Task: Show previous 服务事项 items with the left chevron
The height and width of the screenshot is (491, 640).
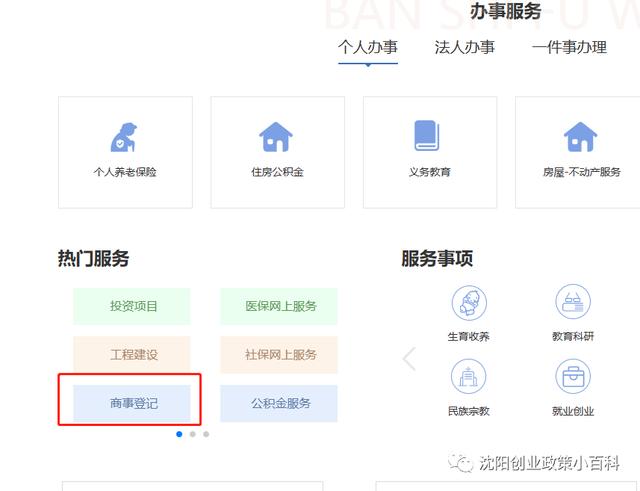Action: pyautogui.click(x=409, y=359)
